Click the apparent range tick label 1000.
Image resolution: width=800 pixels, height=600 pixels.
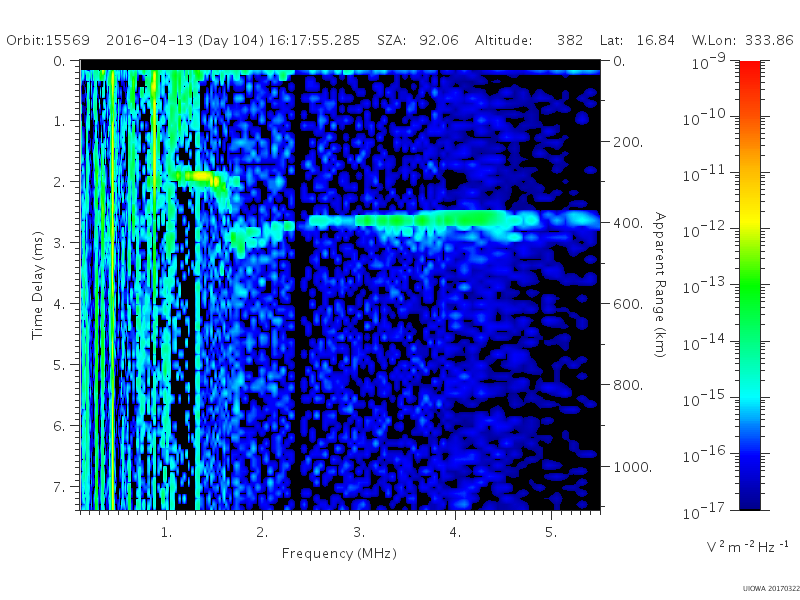632,467
